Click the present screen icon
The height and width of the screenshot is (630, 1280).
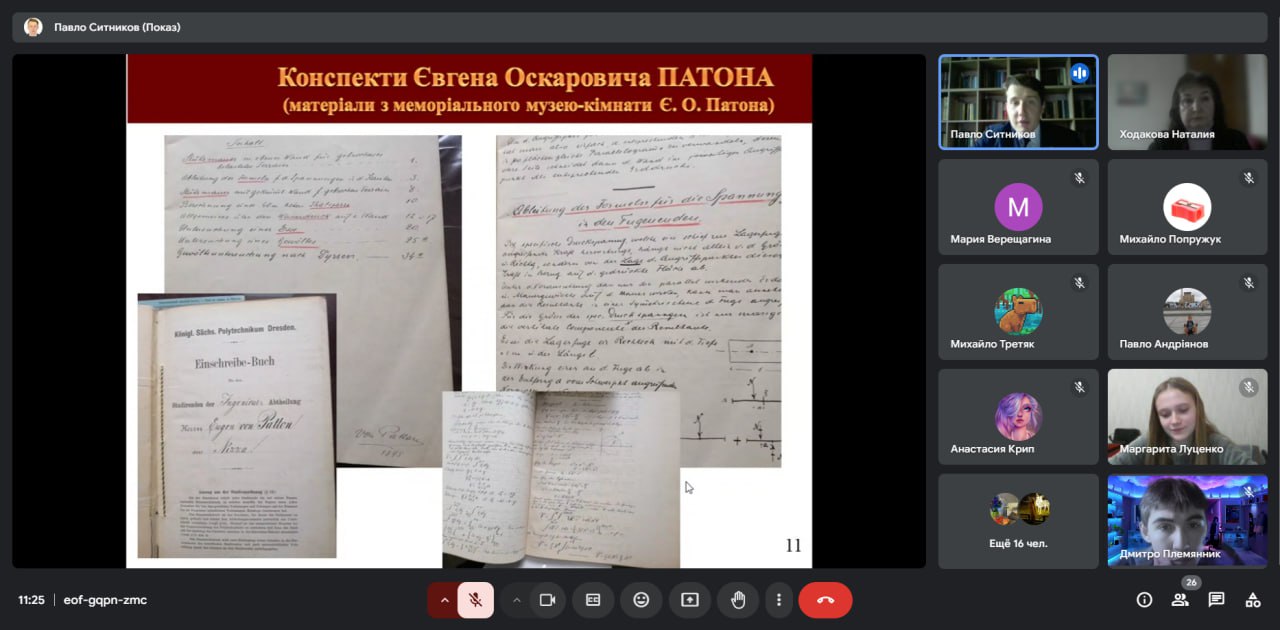click(690, 600)
